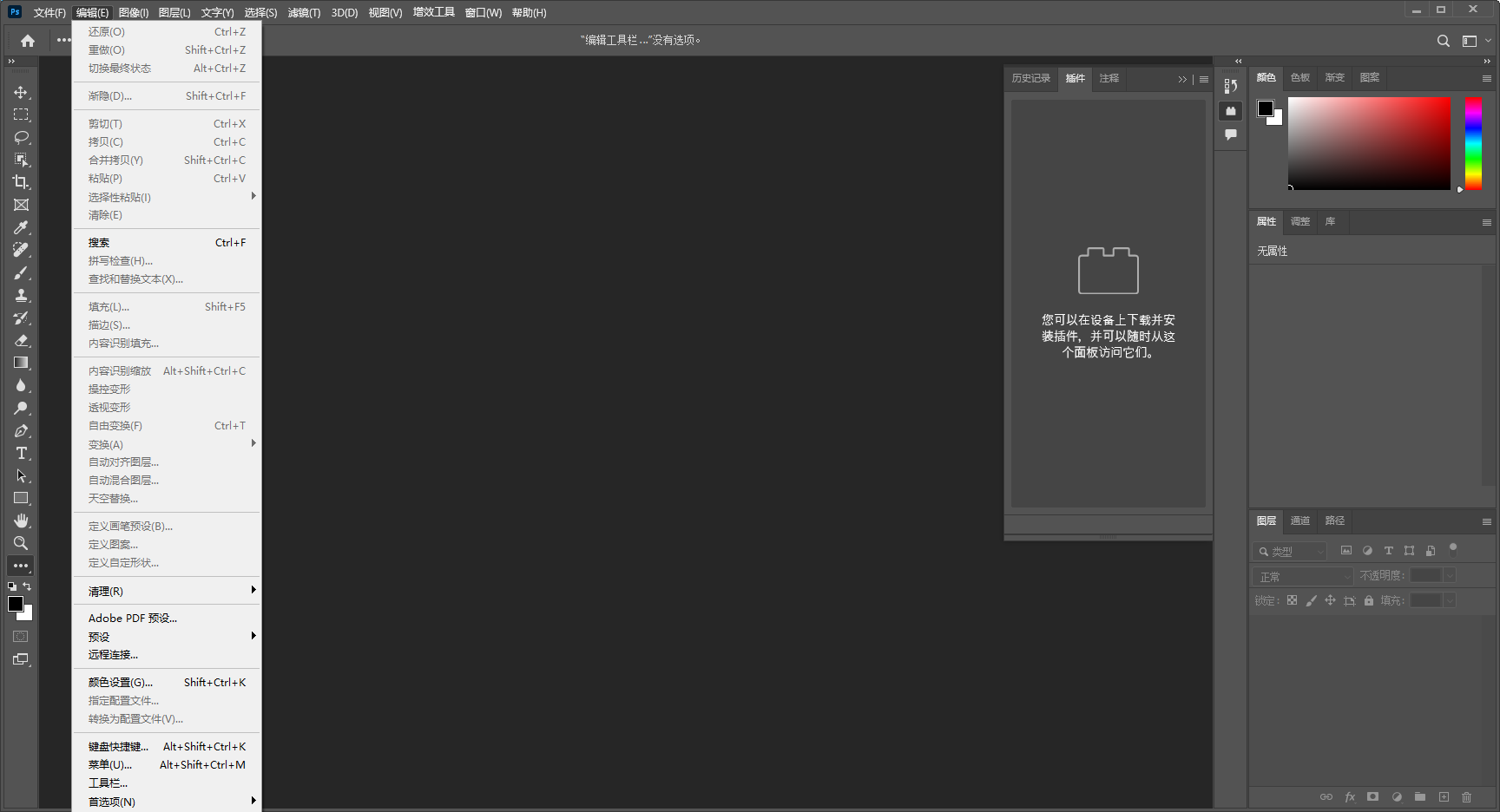
Task: Add a layer style with the fx icon
Action: [x=1350, y=796]
